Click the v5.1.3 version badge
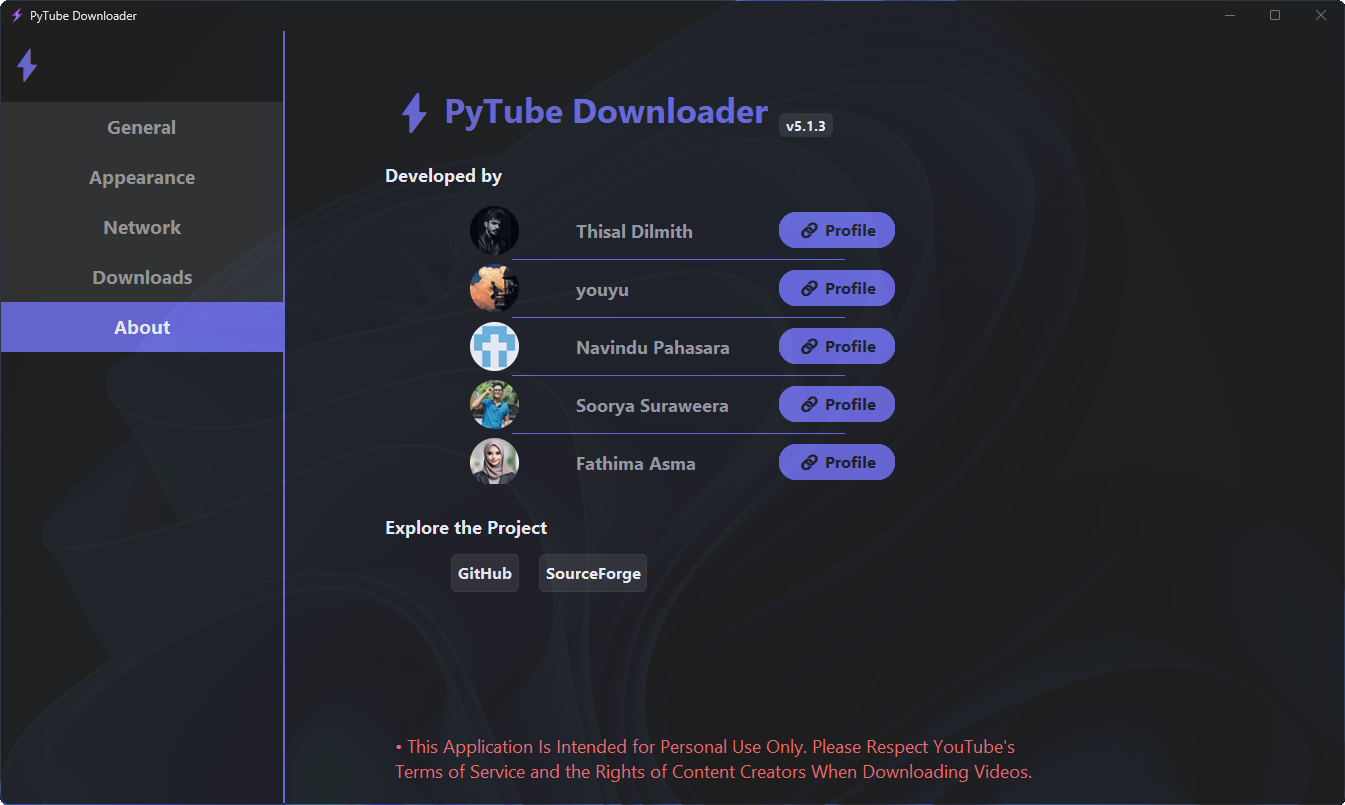 [x=806, y=126]
